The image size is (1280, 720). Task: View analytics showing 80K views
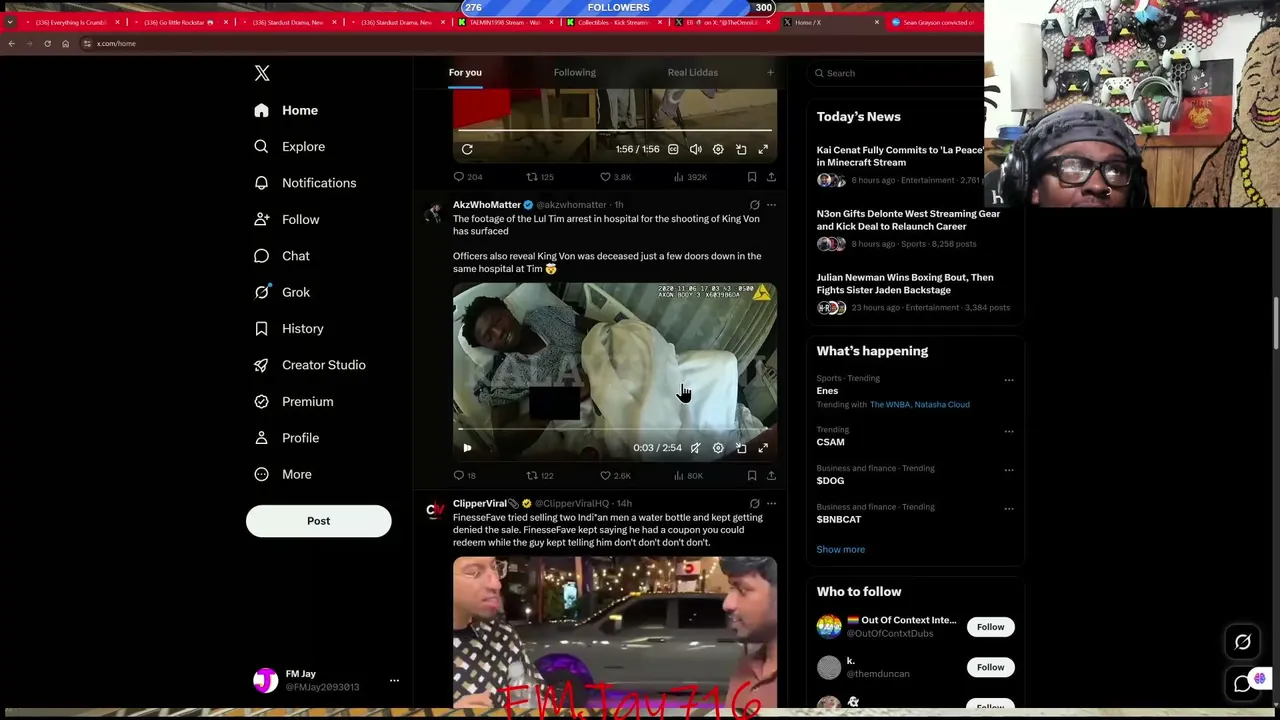pyautogui.click(x=687, y=476)
